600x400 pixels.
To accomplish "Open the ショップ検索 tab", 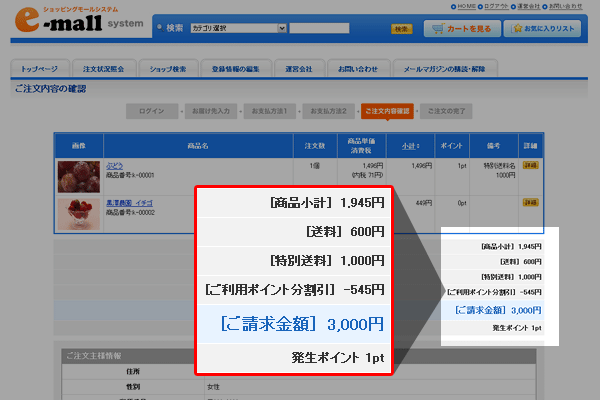I will pyautogui.click(x=166, y=69).
